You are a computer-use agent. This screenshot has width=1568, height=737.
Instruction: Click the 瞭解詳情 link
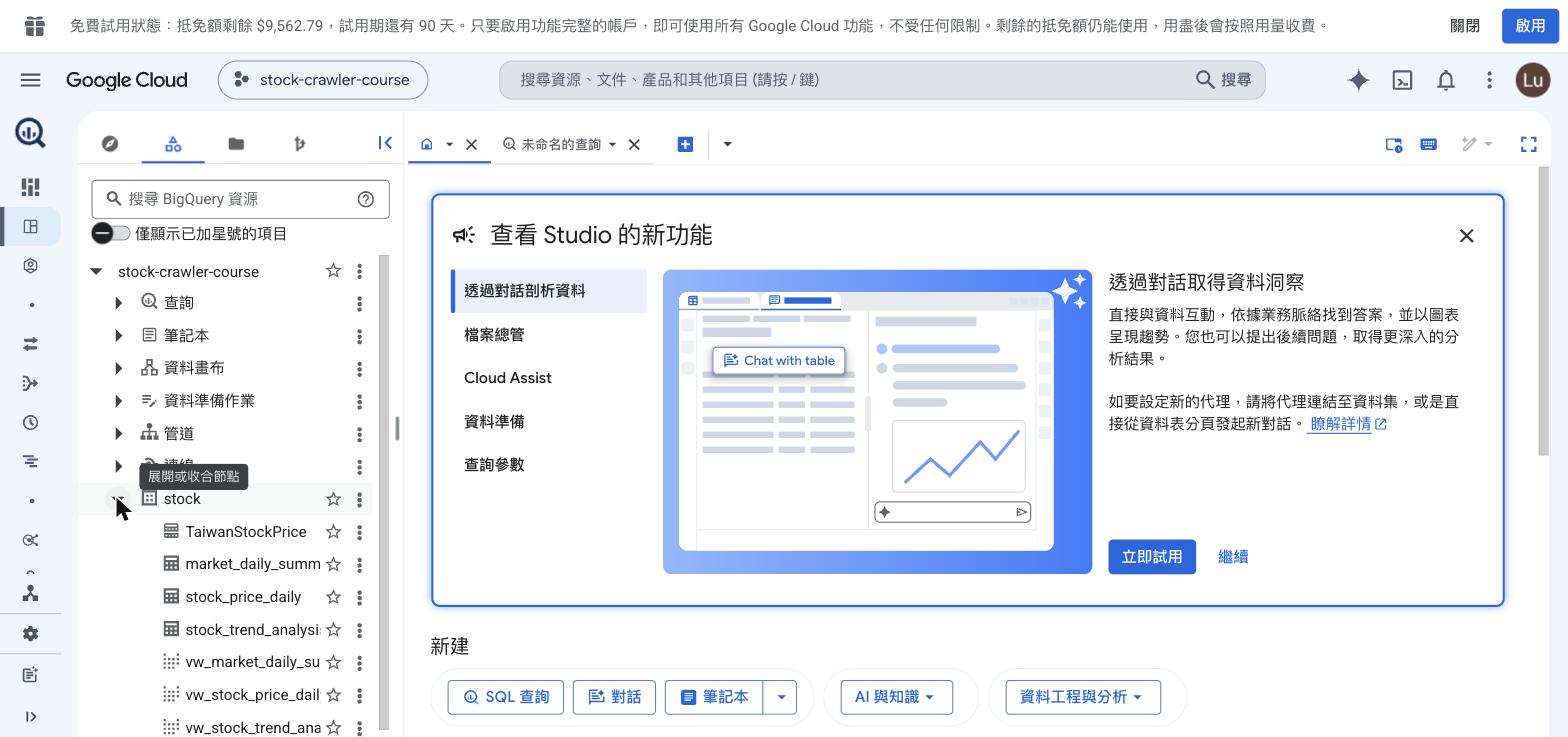pyautogui.click(x=1347, y=424)
